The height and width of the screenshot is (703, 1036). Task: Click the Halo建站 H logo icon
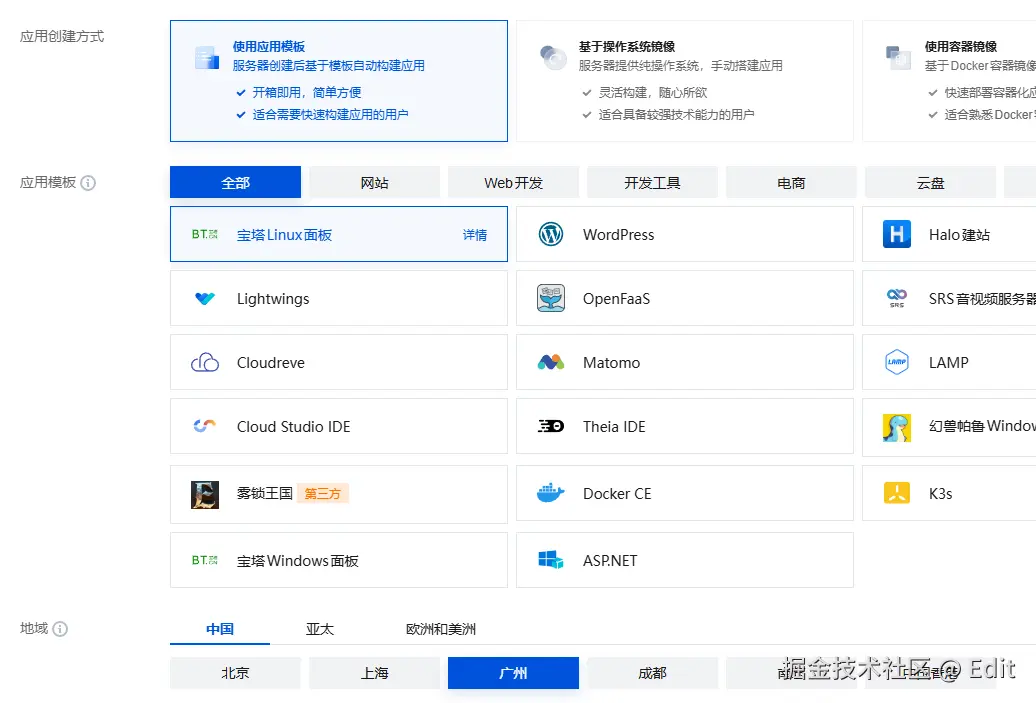(897, 235)
